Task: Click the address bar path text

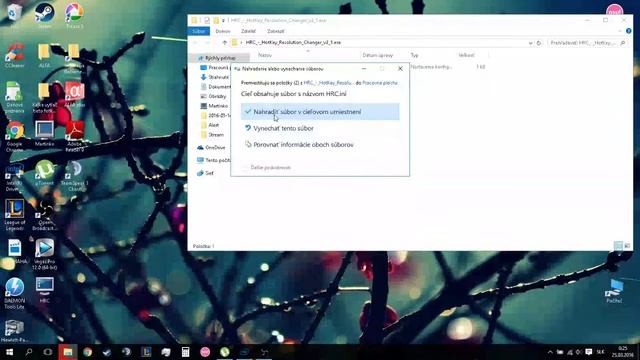Action: 293,42
